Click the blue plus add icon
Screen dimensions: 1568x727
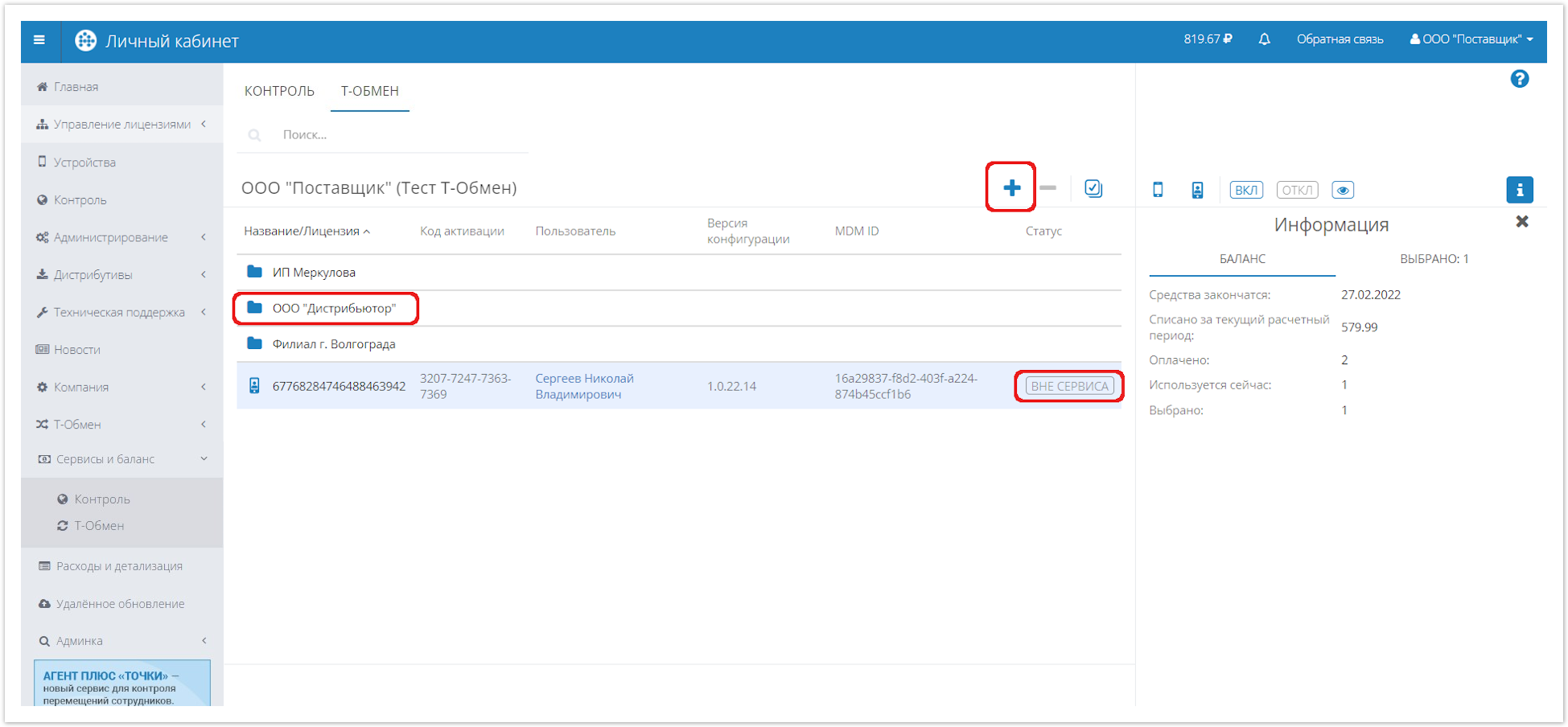tap(1011, 188)
